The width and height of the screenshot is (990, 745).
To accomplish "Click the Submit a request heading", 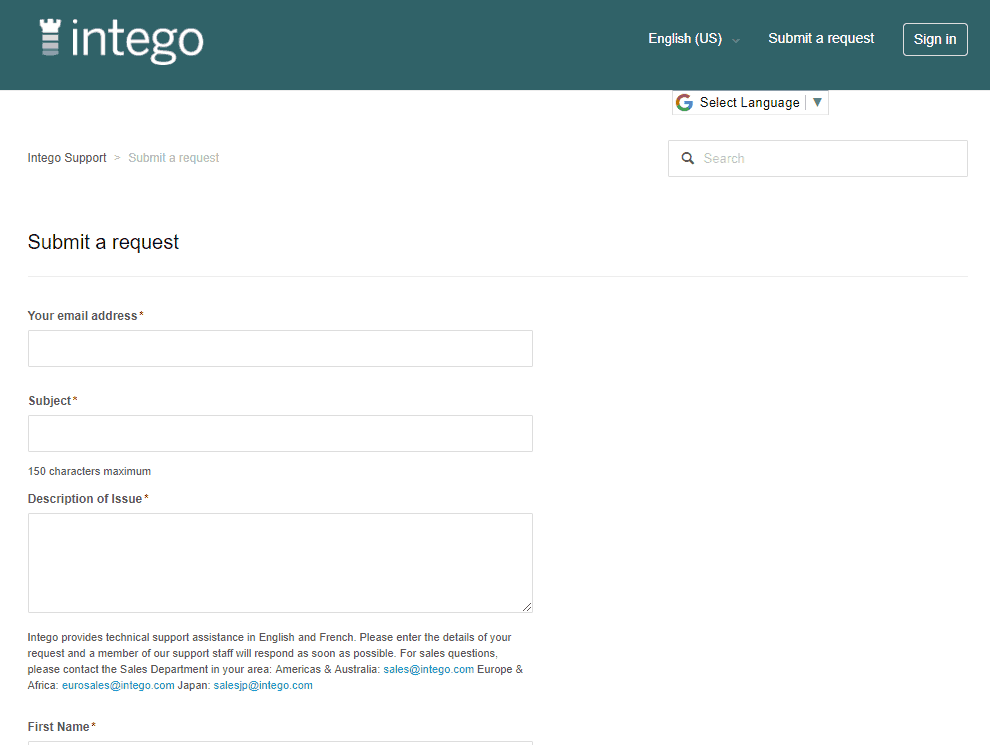I will pyautogui.click(x=104, y=242).
